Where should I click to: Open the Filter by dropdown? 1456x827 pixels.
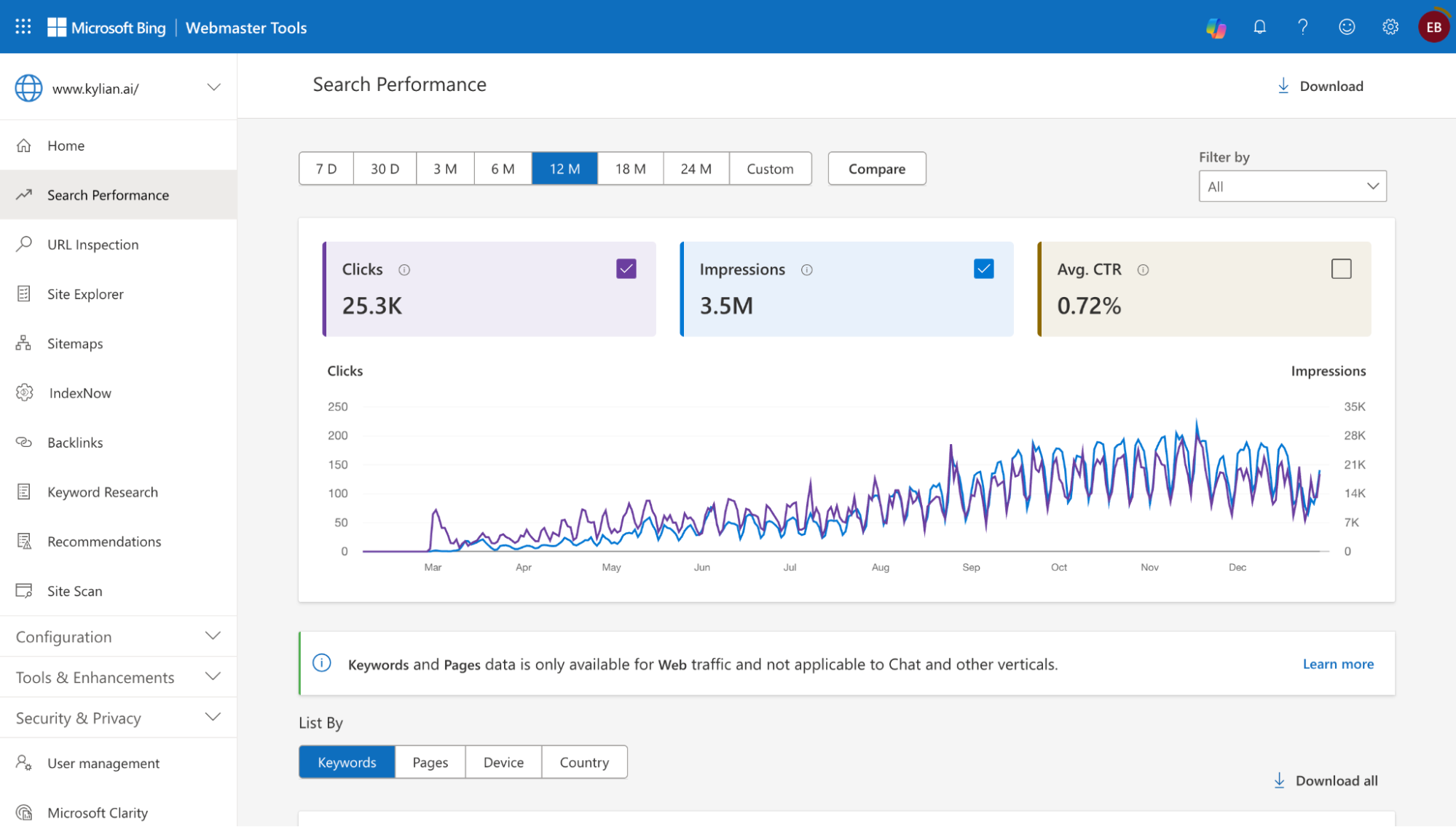[1292, 186]
